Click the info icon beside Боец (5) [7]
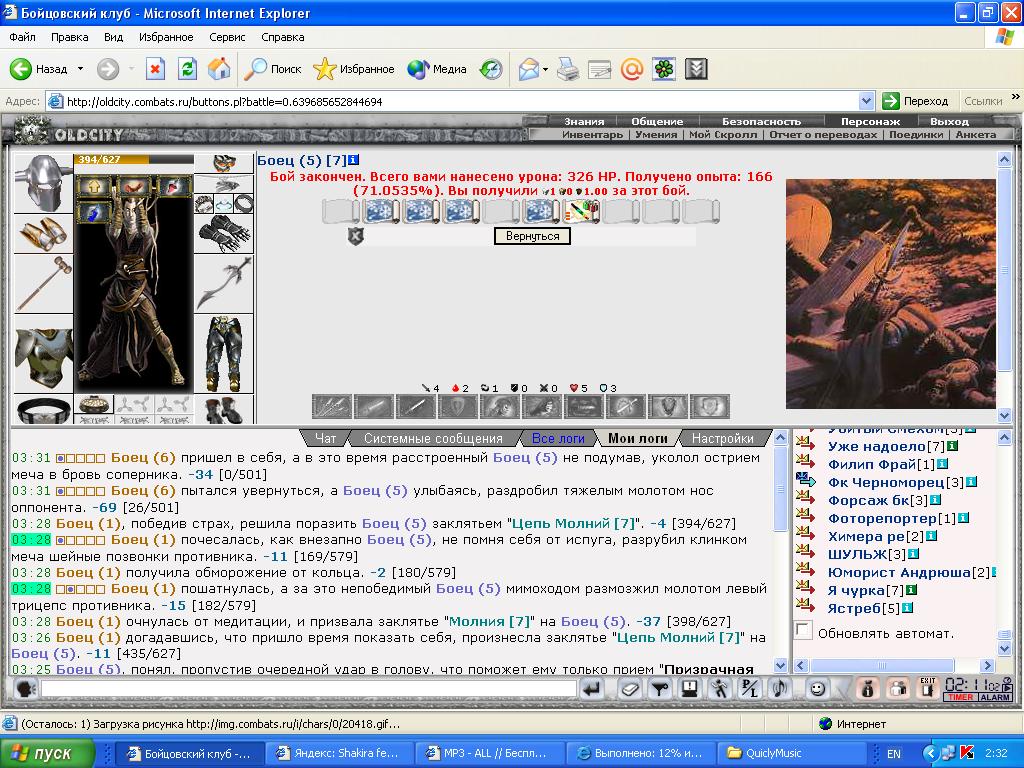The height and width of the screenshot is (768, 1024). (x=354, y=160)
